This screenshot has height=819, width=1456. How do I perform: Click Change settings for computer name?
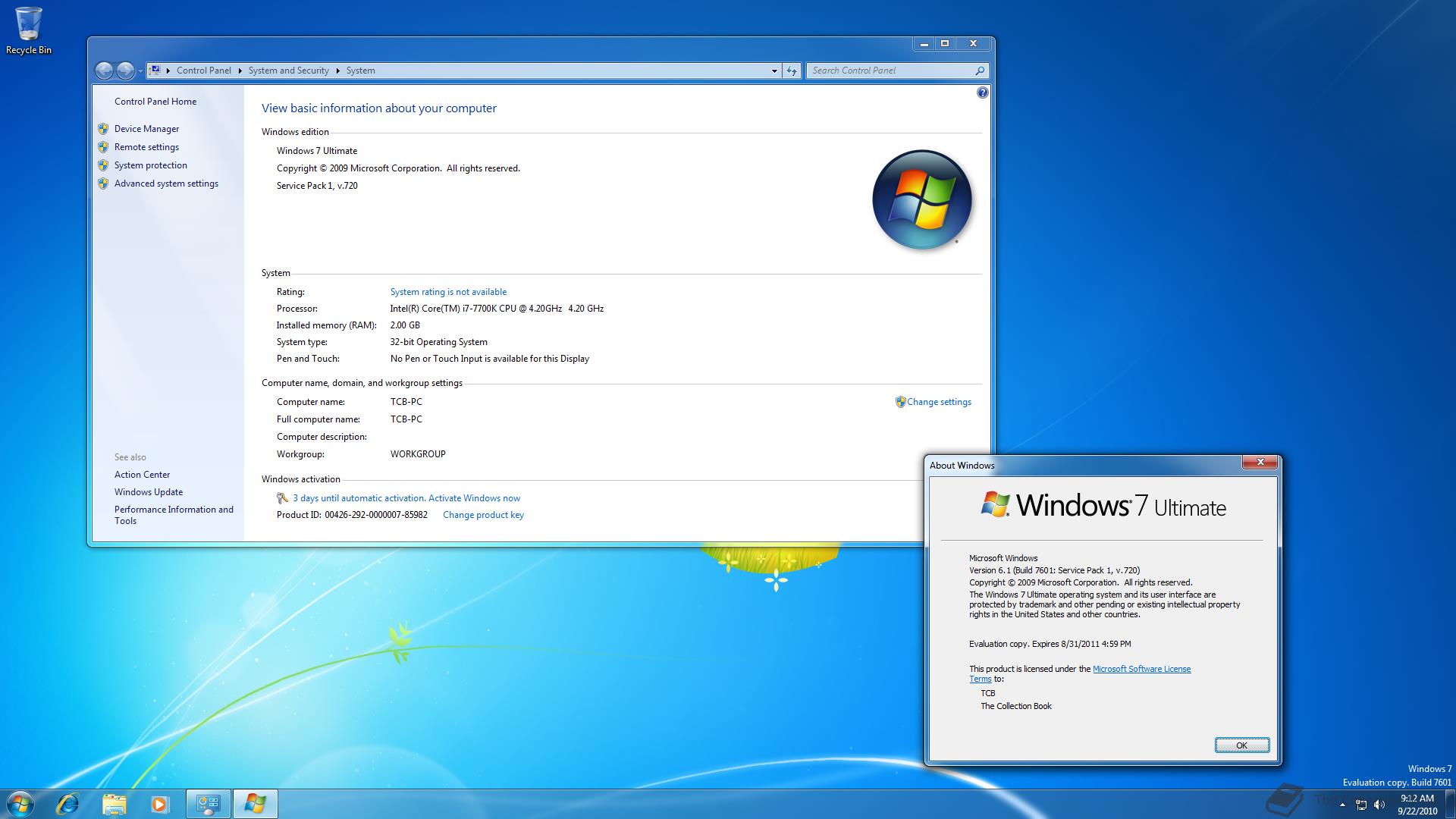click(x=939, y=402)
